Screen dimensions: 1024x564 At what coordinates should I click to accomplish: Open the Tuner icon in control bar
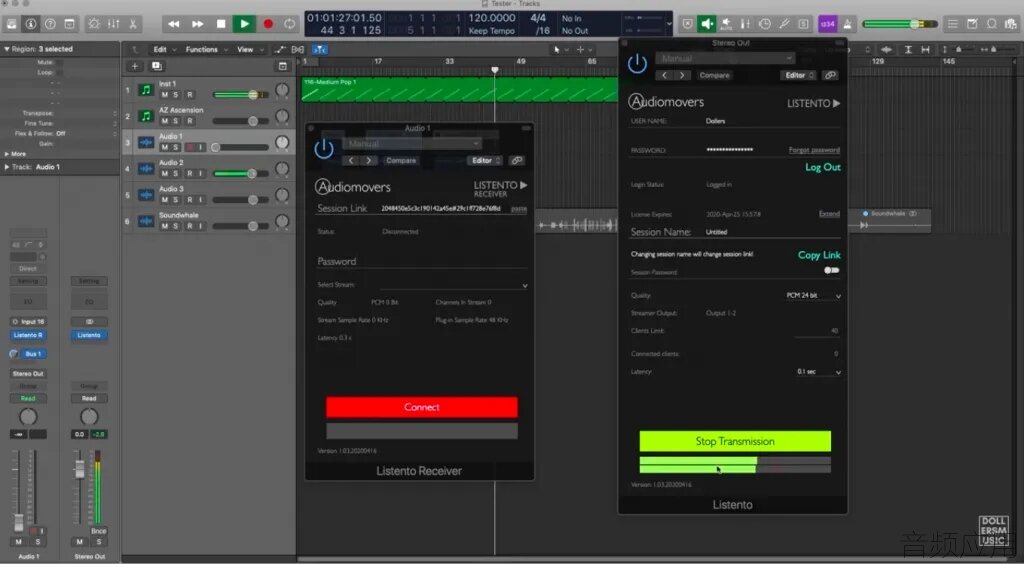coord(784,24)
